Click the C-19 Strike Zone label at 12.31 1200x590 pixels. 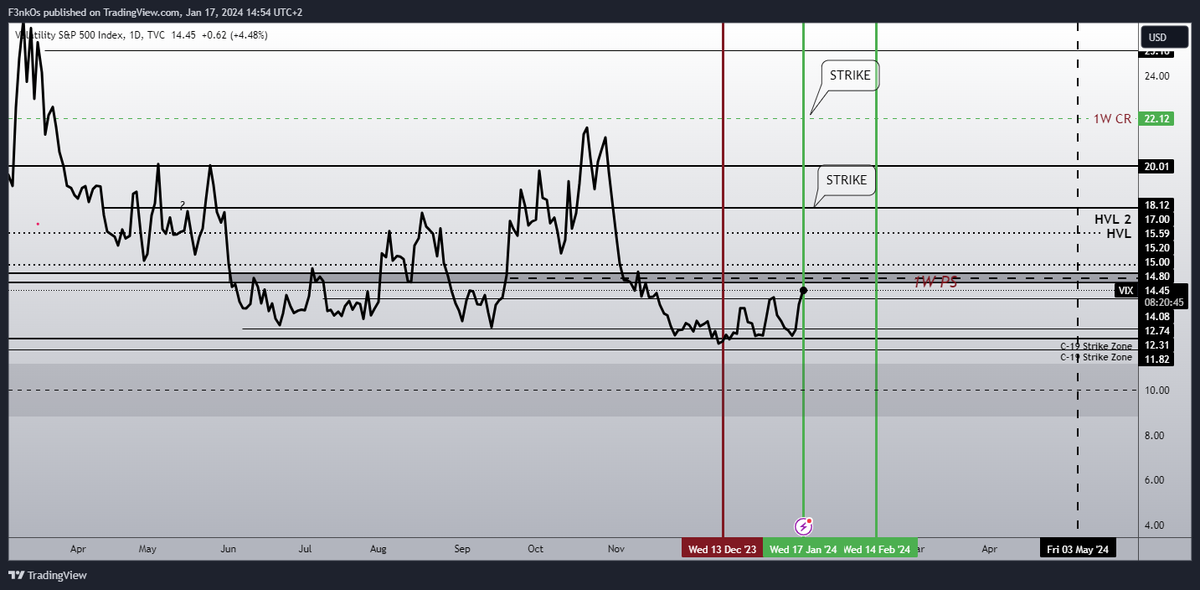1096,346
